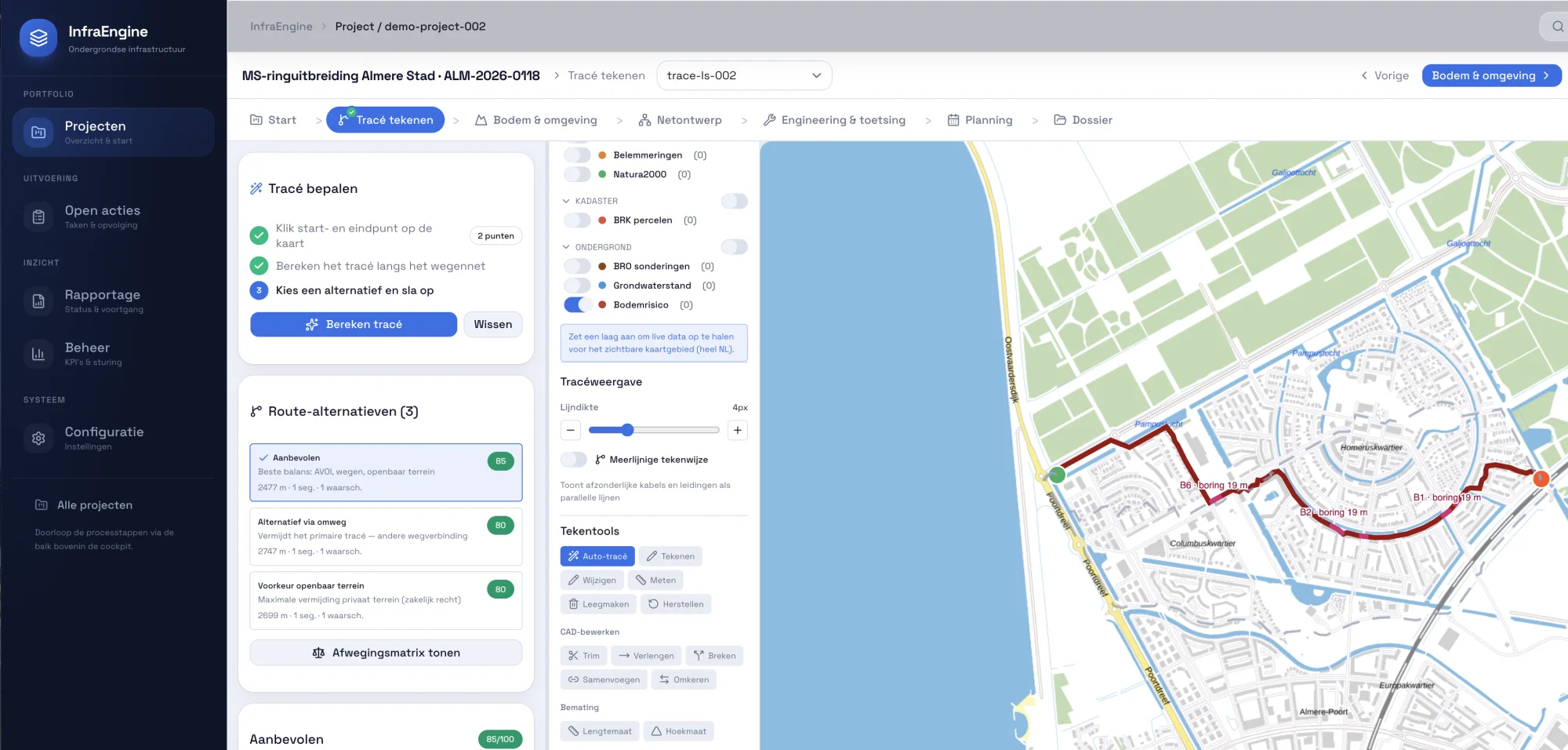Increase line thickness with plus button
The image size is (1568, 750).
coord(738,430)
